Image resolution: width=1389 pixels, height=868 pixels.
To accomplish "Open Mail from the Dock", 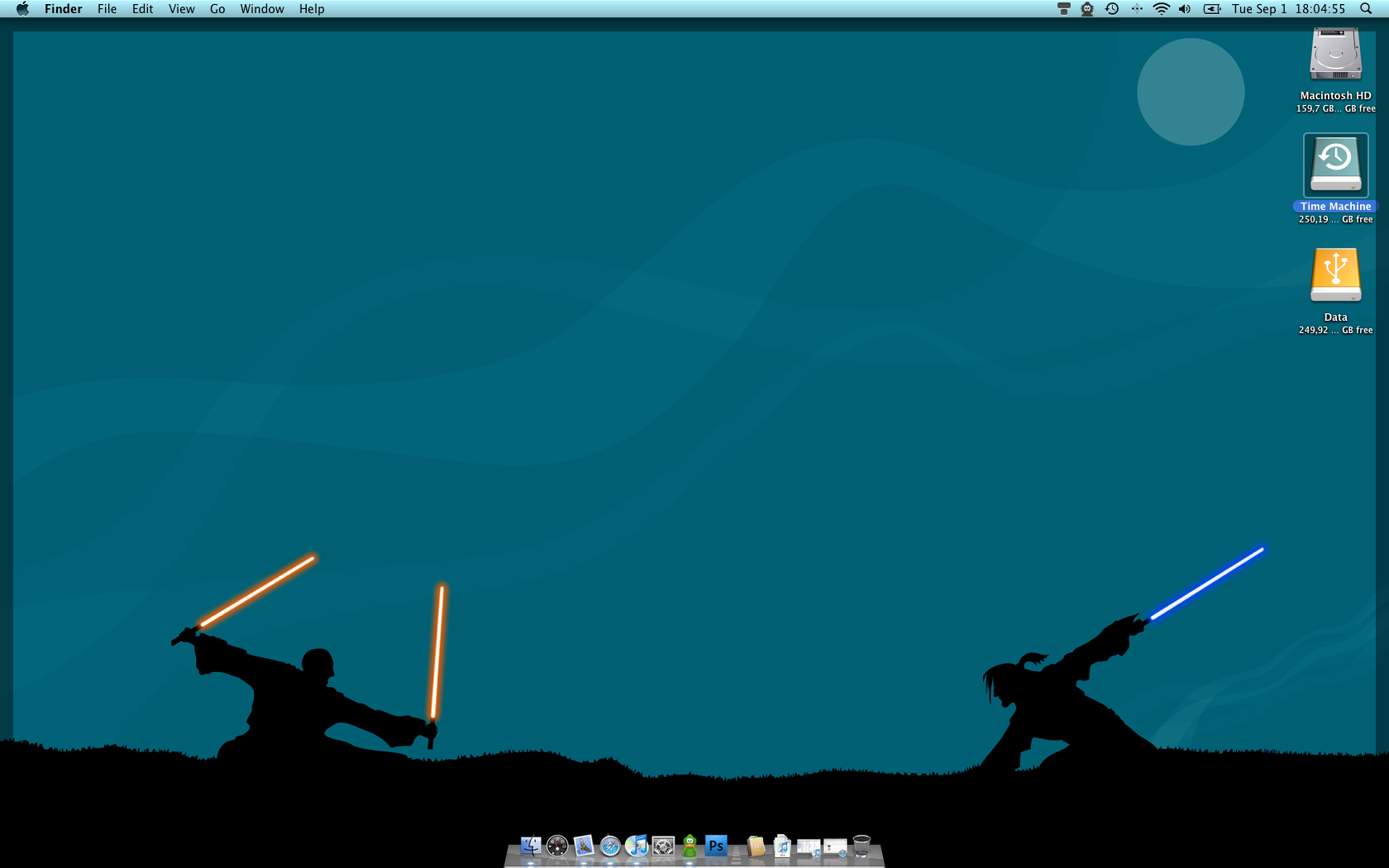I will click(584, 847).
